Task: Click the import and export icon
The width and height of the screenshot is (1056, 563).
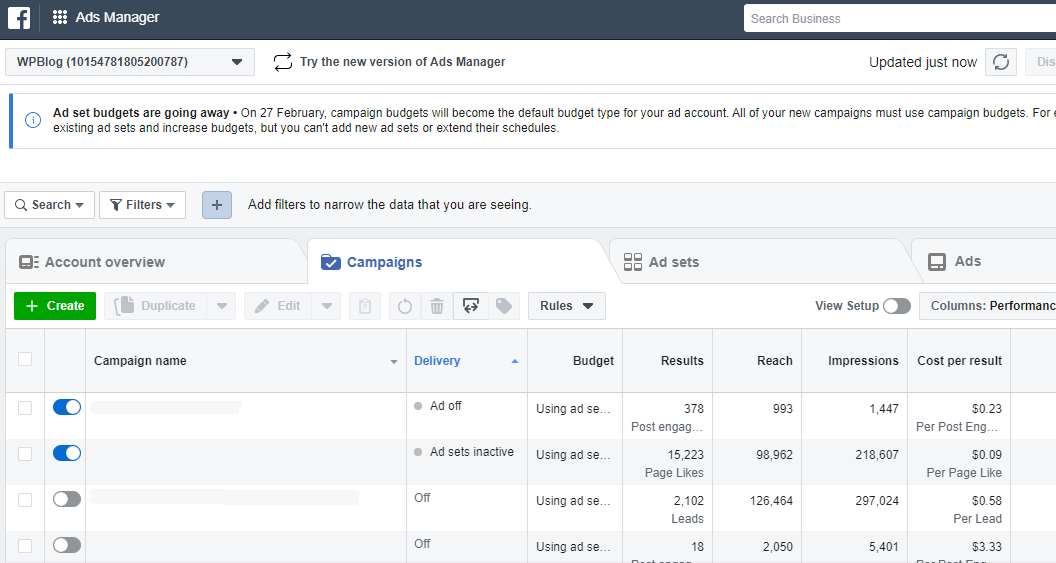Action: [471, 306]
